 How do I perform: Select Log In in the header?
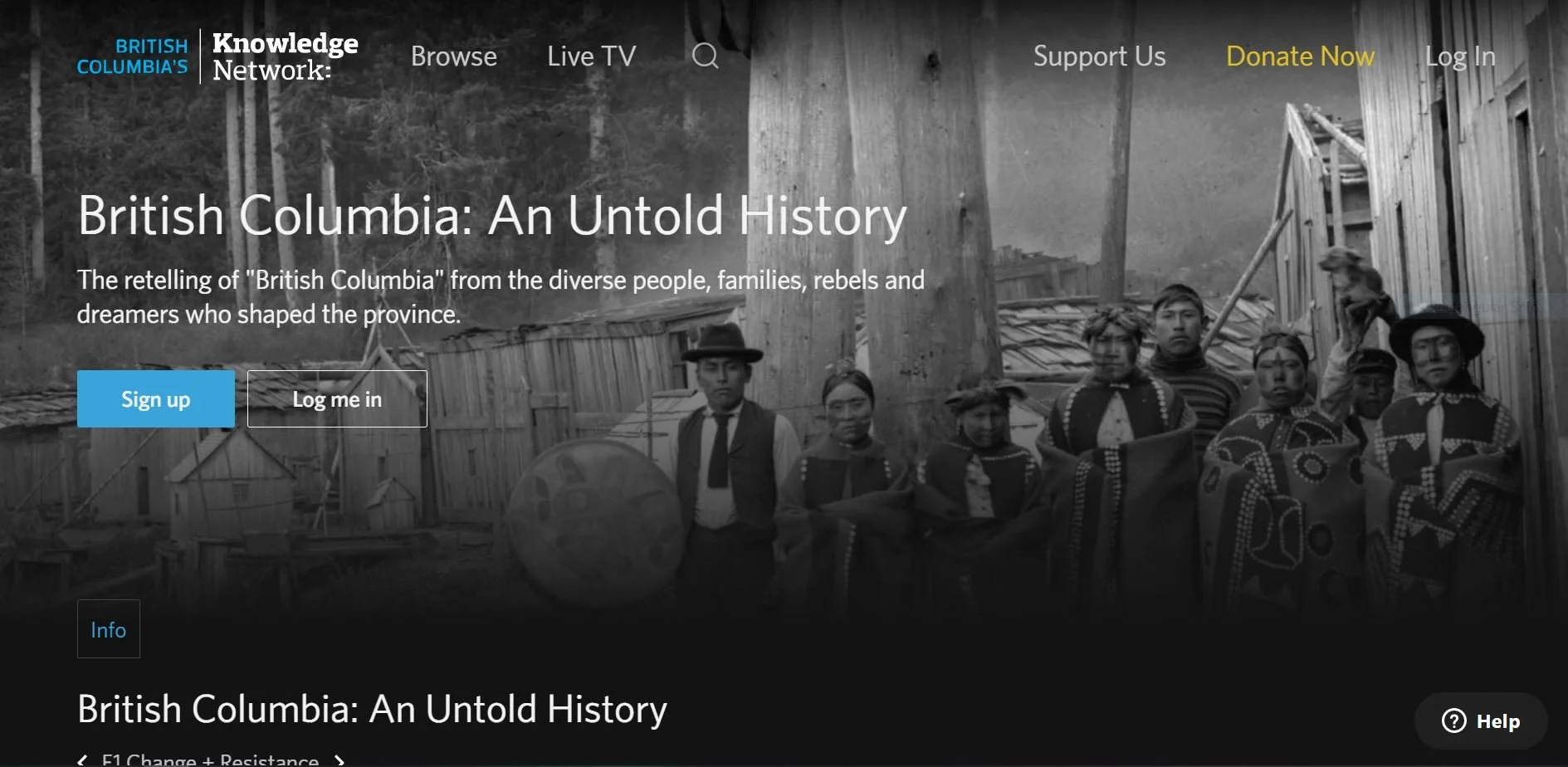pyautogui.click(x=1460, y=56)
